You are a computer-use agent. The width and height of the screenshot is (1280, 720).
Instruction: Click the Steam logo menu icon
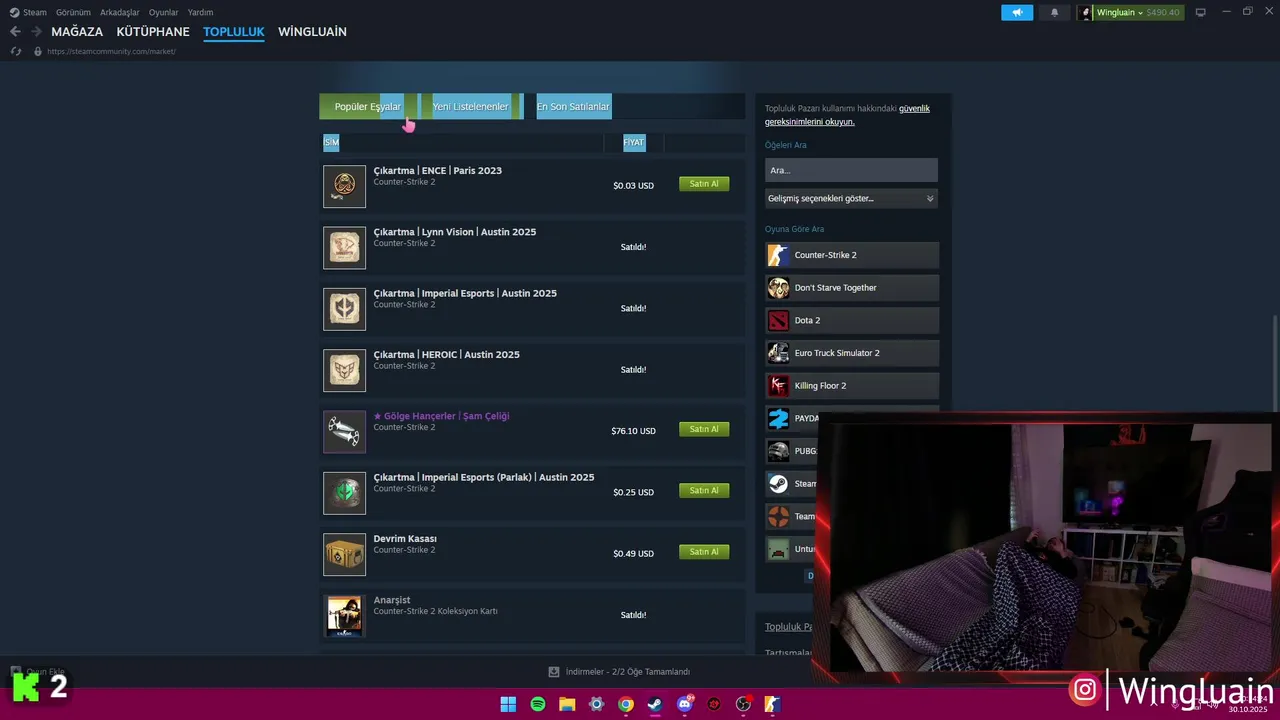(14, 12)
